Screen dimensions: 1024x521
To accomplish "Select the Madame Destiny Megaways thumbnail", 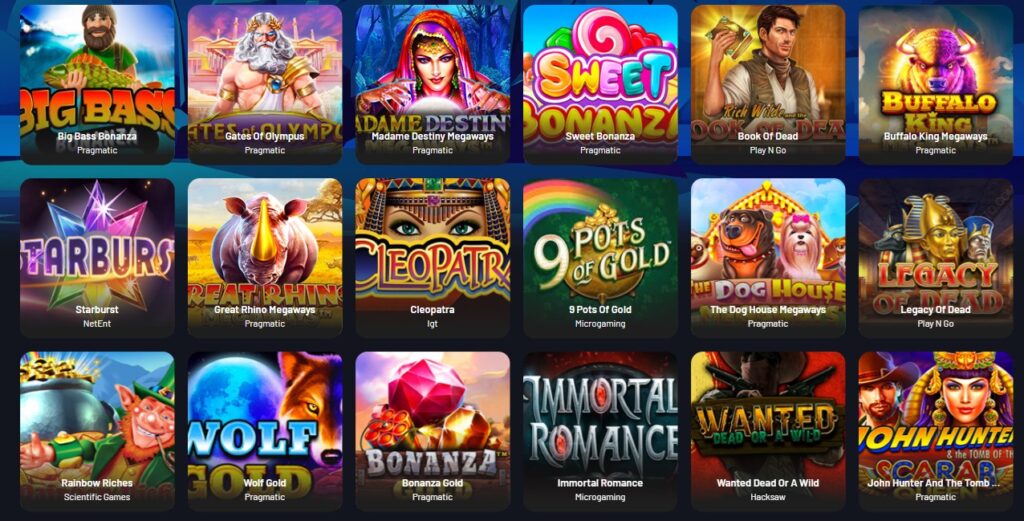I will (432, 84).
